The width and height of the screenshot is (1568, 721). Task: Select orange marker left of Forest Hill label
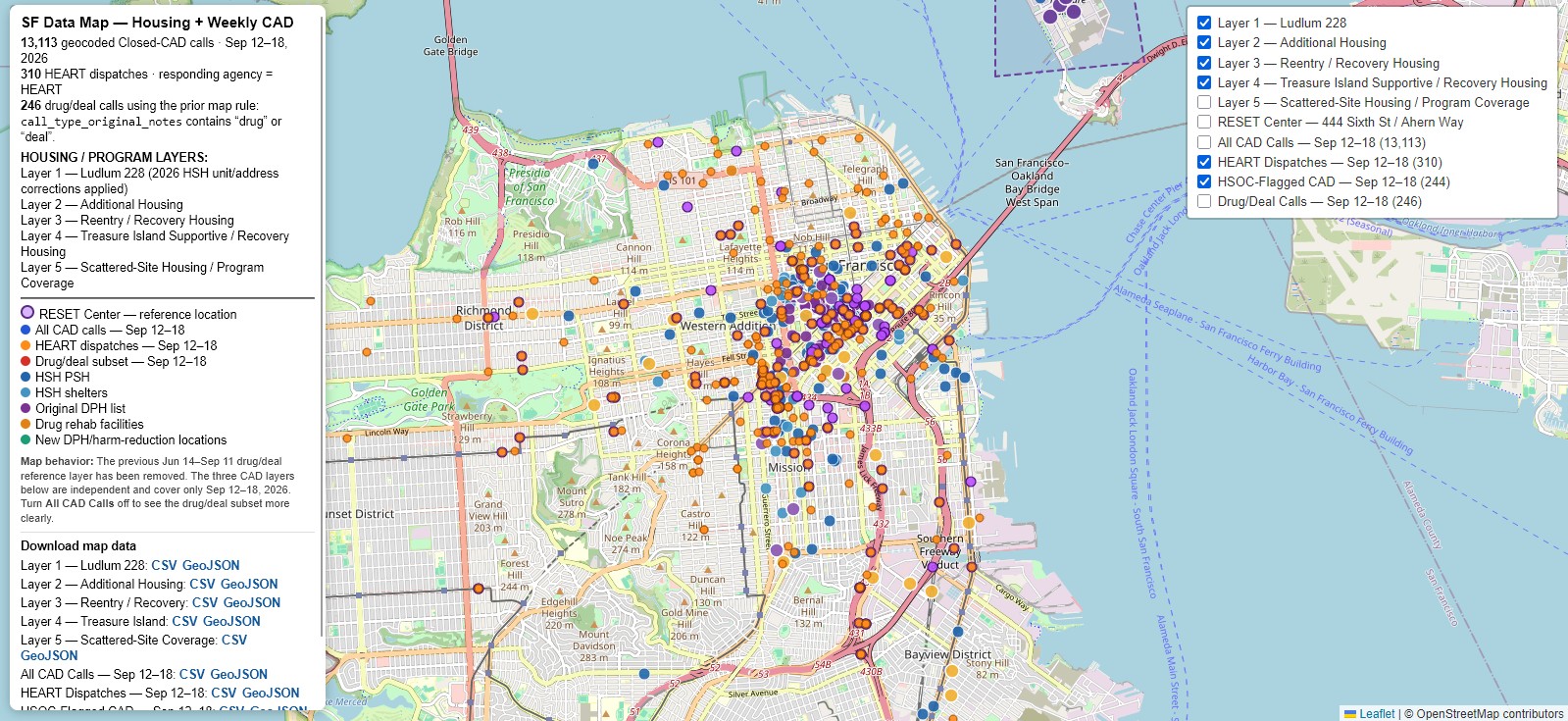(x=479, y=589)
